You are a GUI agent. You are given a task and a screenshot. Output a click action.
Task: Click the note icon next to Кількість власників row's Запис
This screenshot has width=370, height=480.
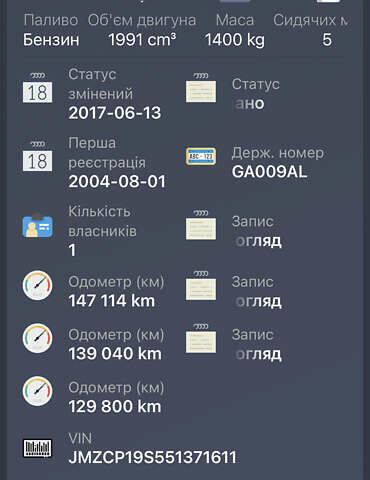pos(201,225)
